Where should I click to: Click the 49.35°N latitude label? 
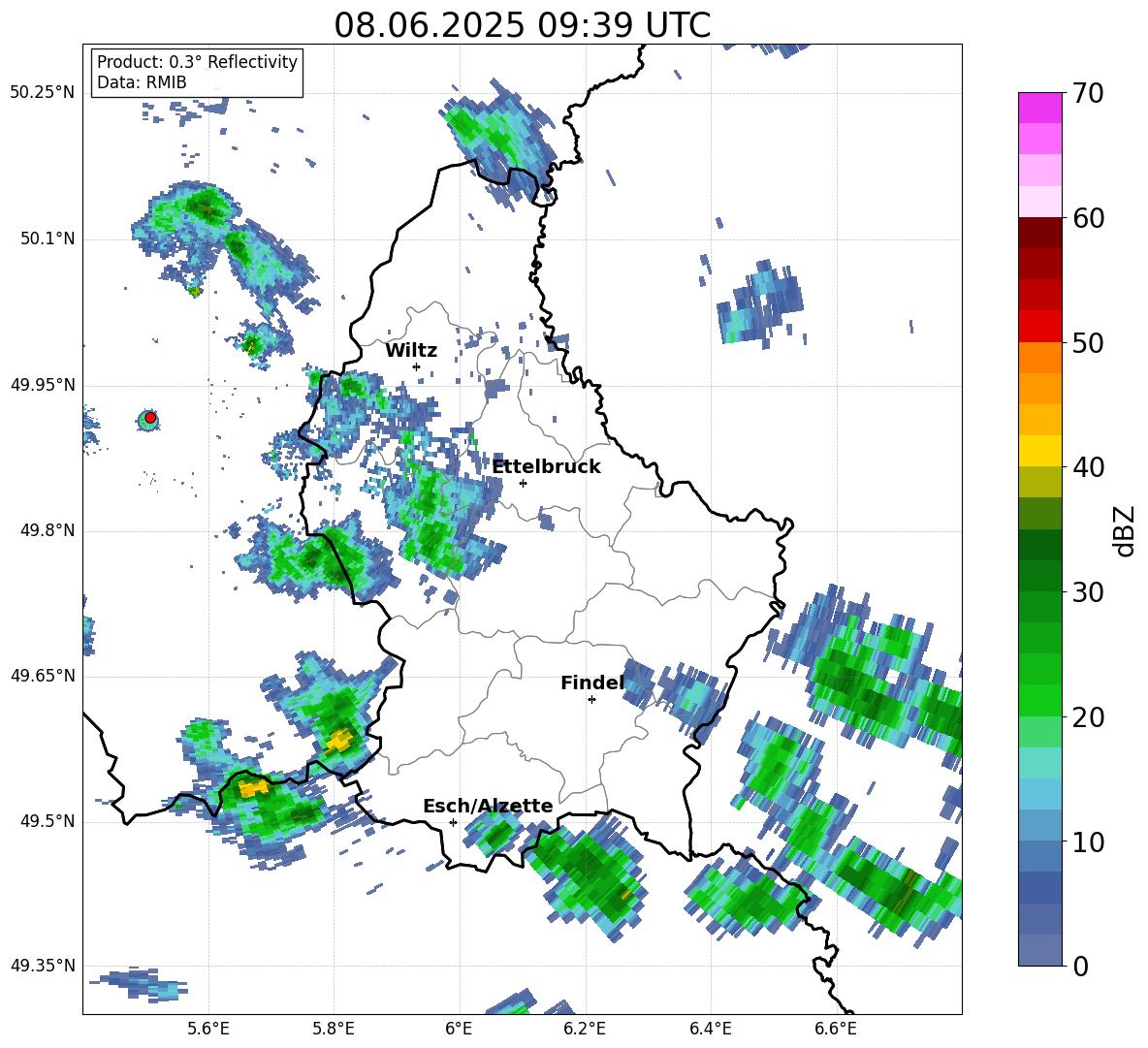43,966
